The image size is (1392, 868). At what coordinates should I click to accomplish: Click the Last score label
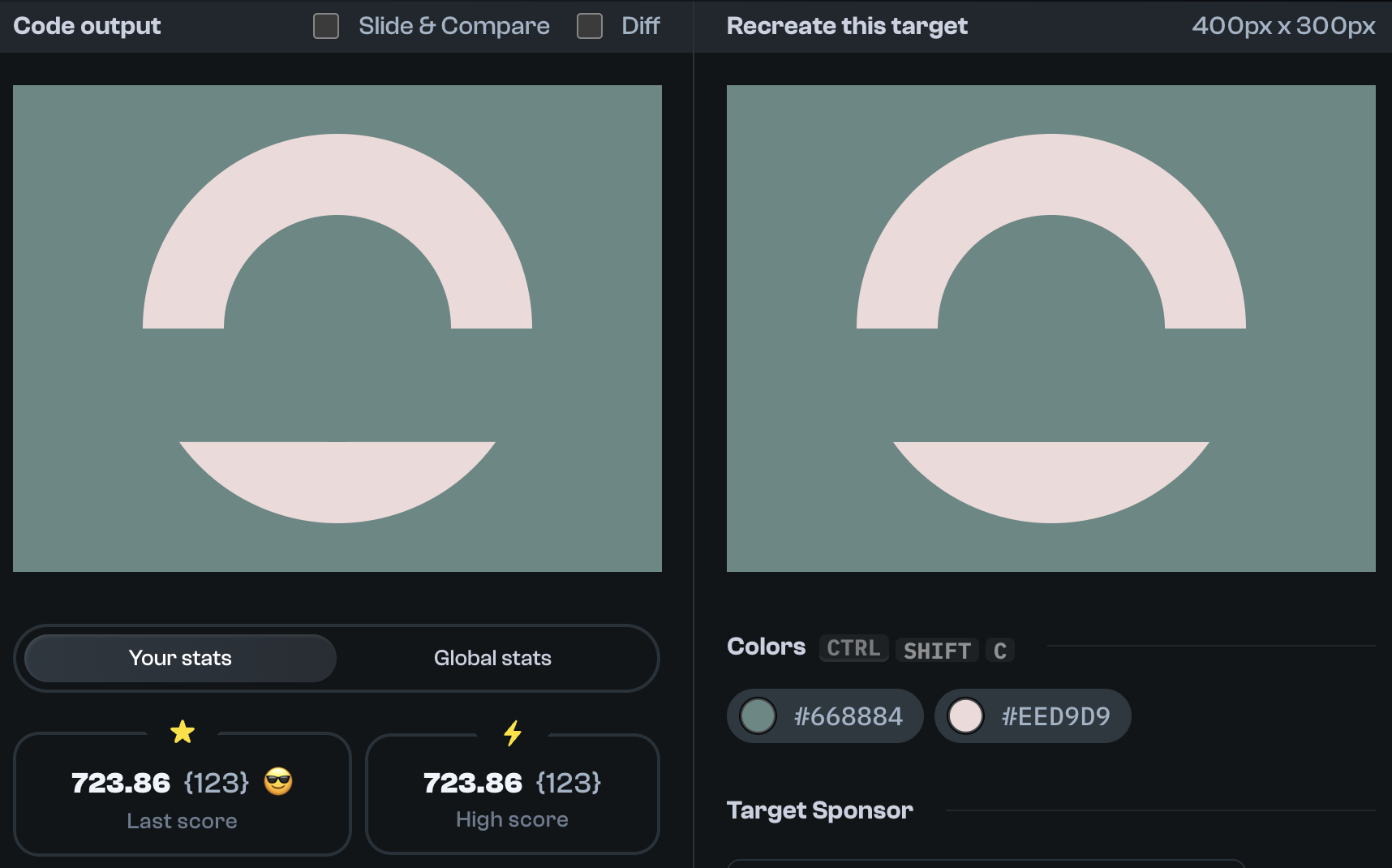182,821
